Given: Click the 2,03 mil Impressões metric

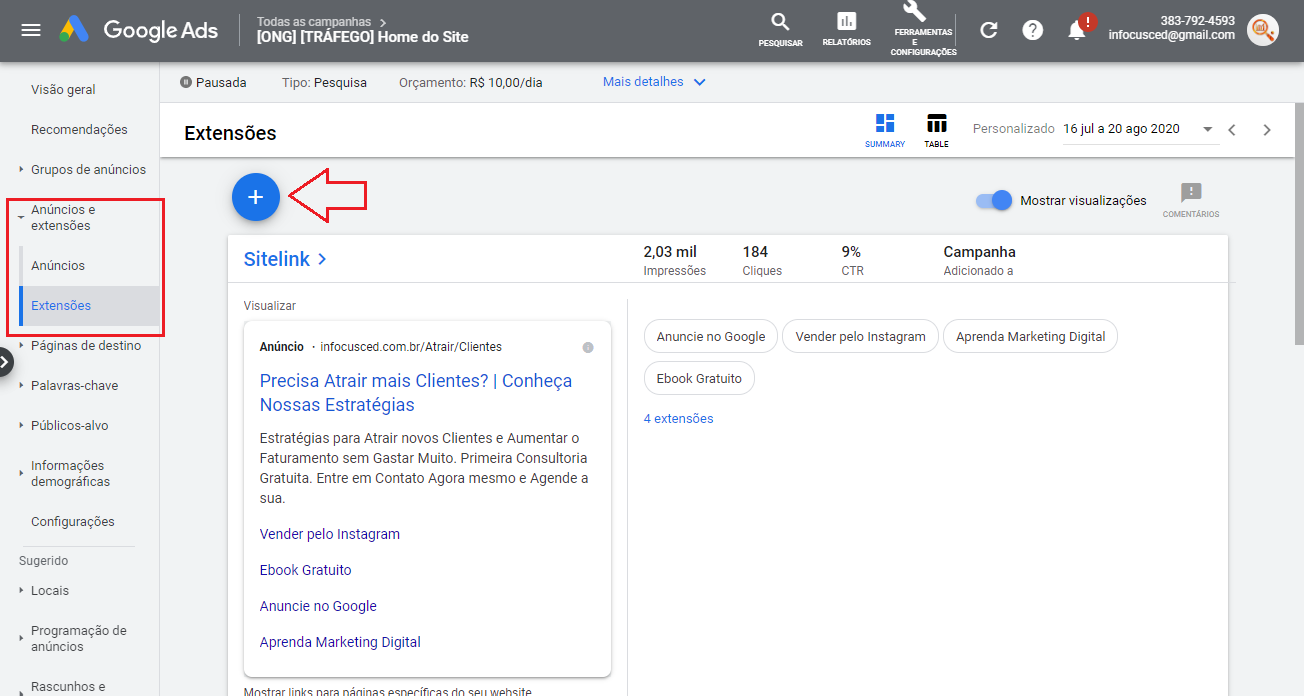Looking at the screenshot, I should click(674, 260).
